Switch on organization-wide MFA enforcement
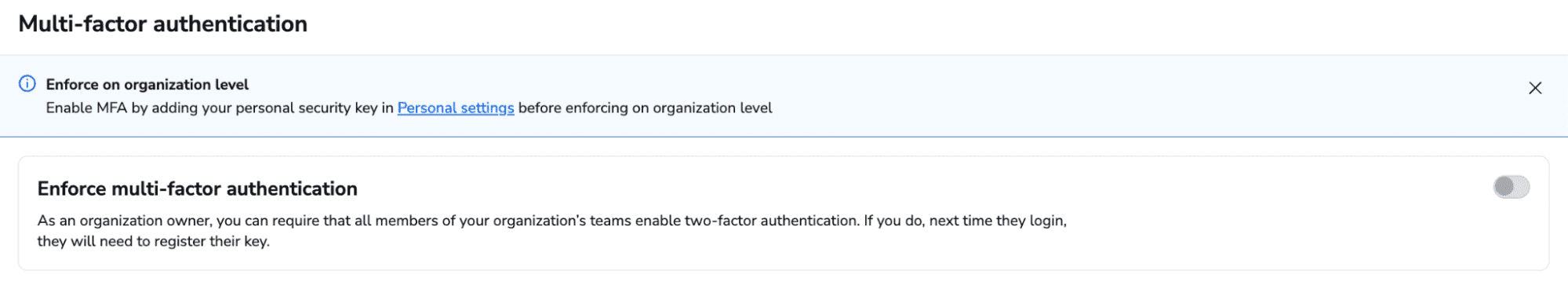 pyautogui.click(x=1512, y=187)
